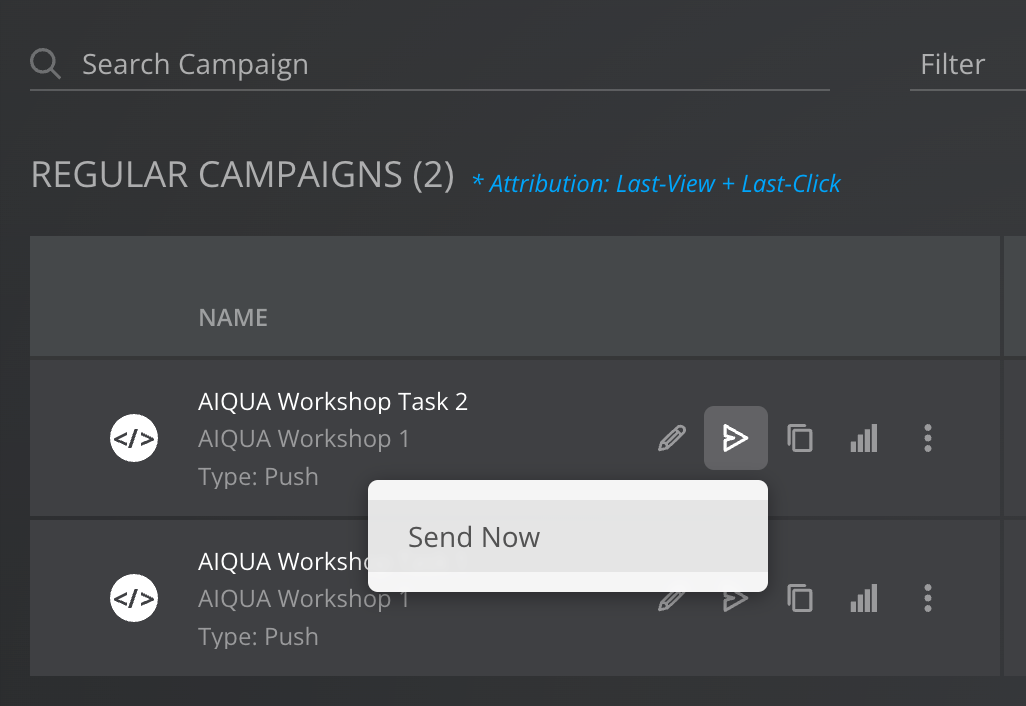This screenshot has height=706, width=1026.
Task: Click the magnifying glass search icon
Action: click(44, 63)
